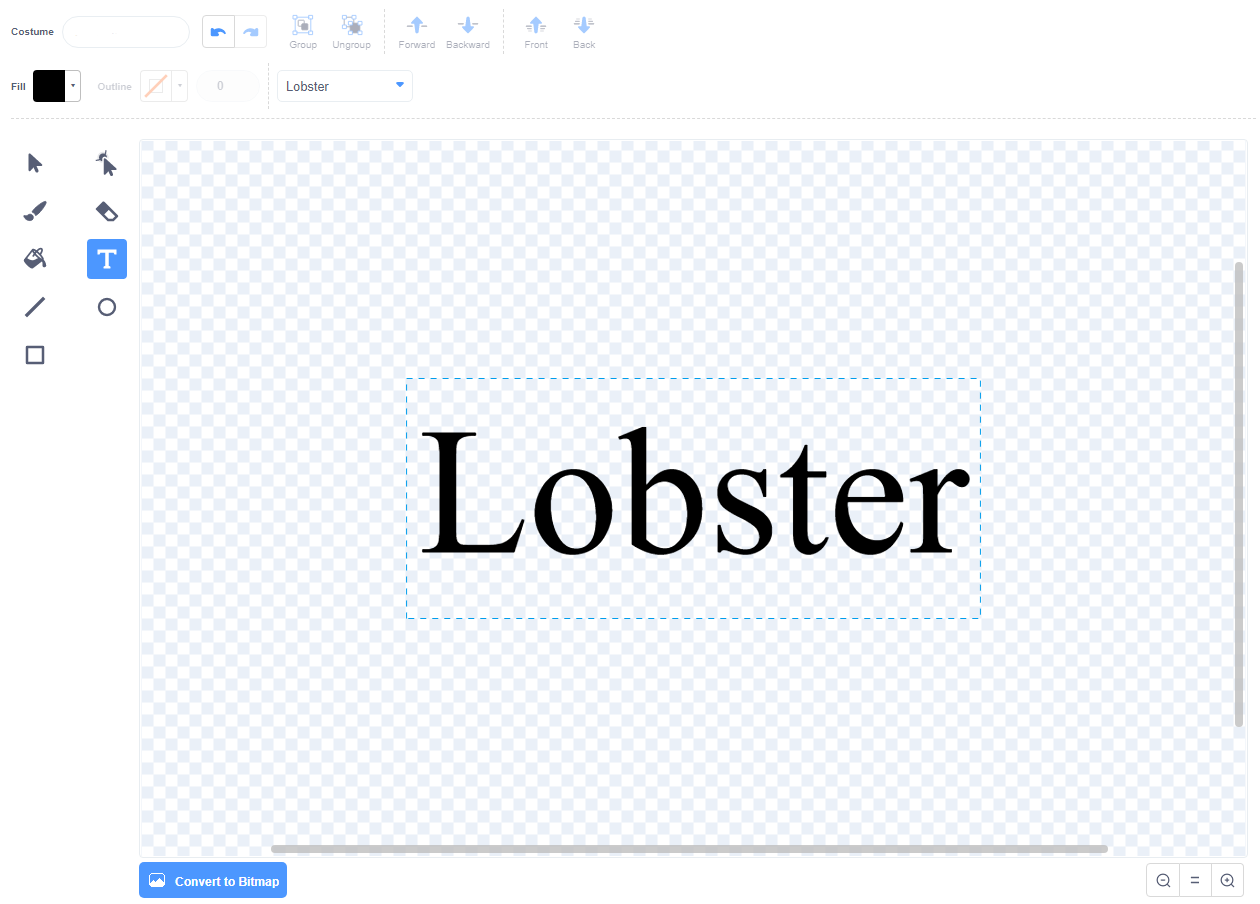Select the Circle tool
The image size is (1260, 904).
pyautogui.click(x=106, y=307)
